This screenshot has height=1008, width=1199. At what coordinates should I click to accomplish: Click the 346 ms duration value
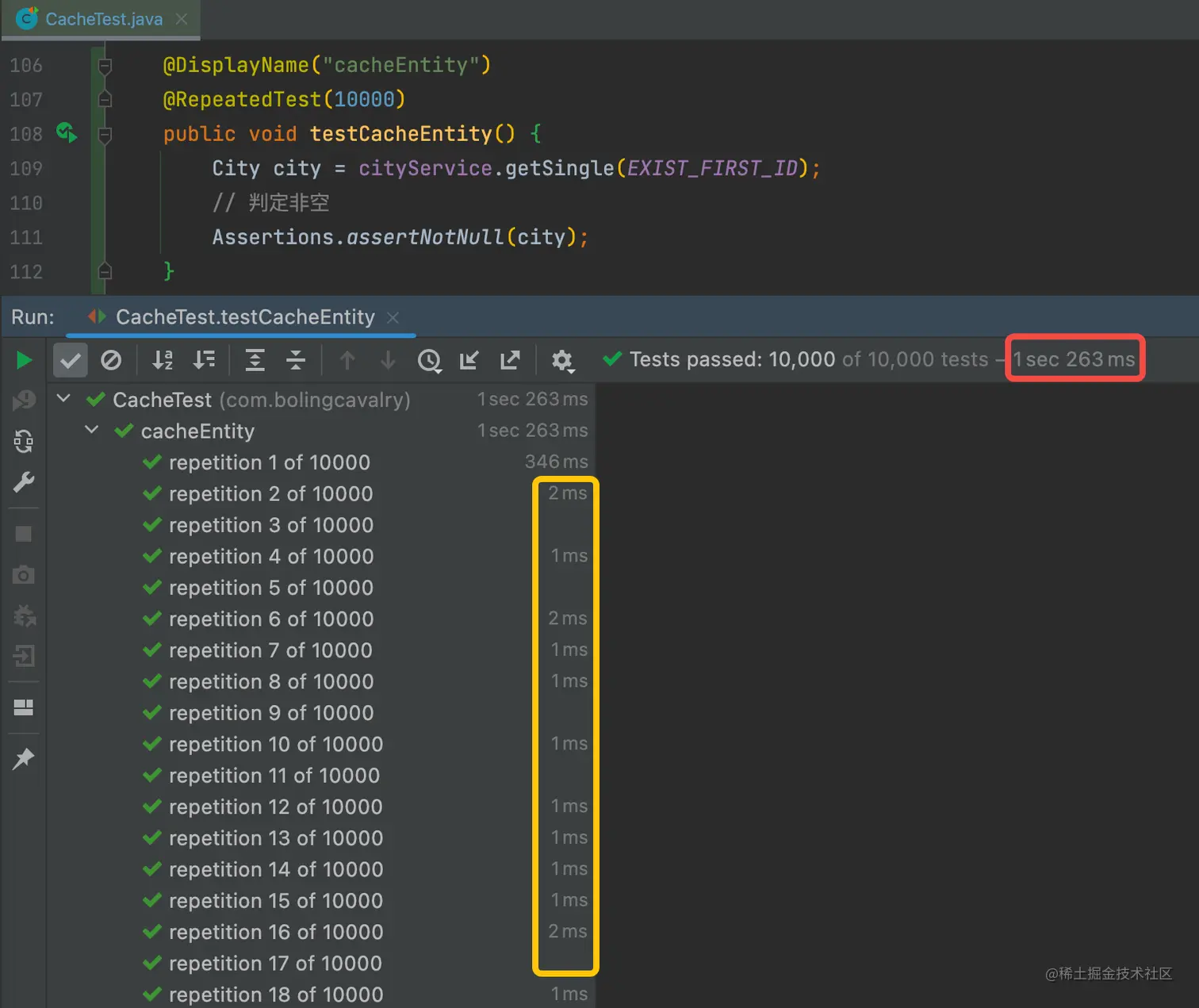(557, 462)
